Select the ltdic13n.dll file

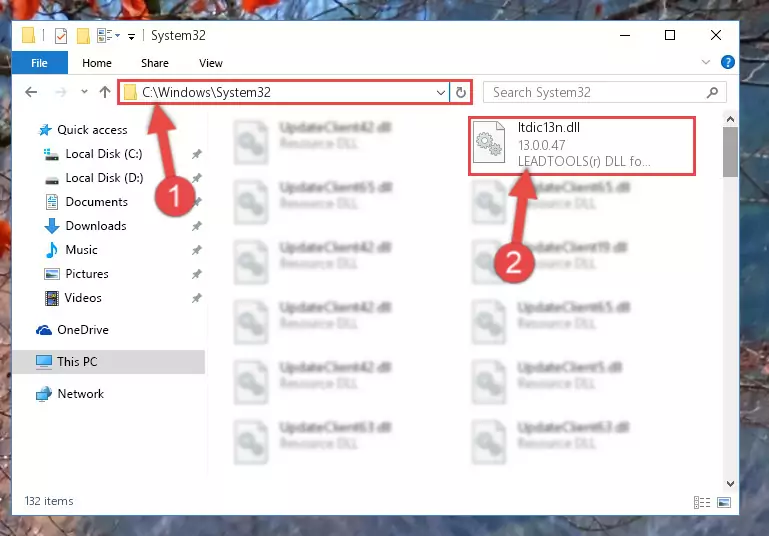(x=582, y=146)
